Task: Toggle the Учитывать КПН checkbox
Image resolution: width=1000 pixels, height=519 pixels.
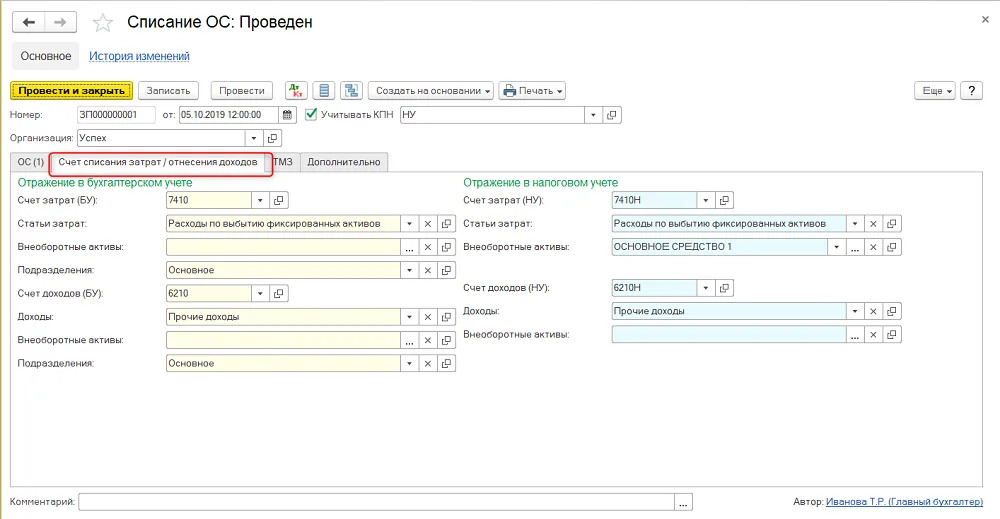Action: 311,115
